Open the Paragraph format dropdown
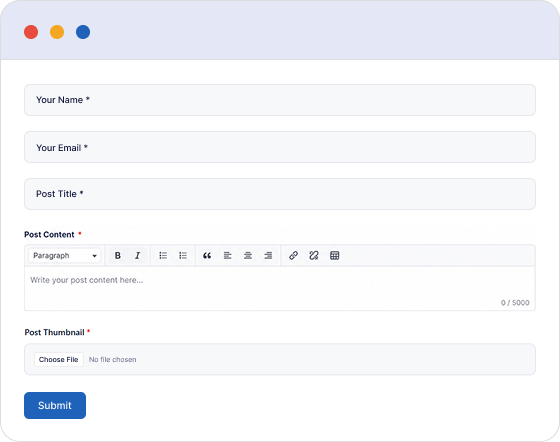The width and height of the screenshot is (560, 442). click(65, 256)
